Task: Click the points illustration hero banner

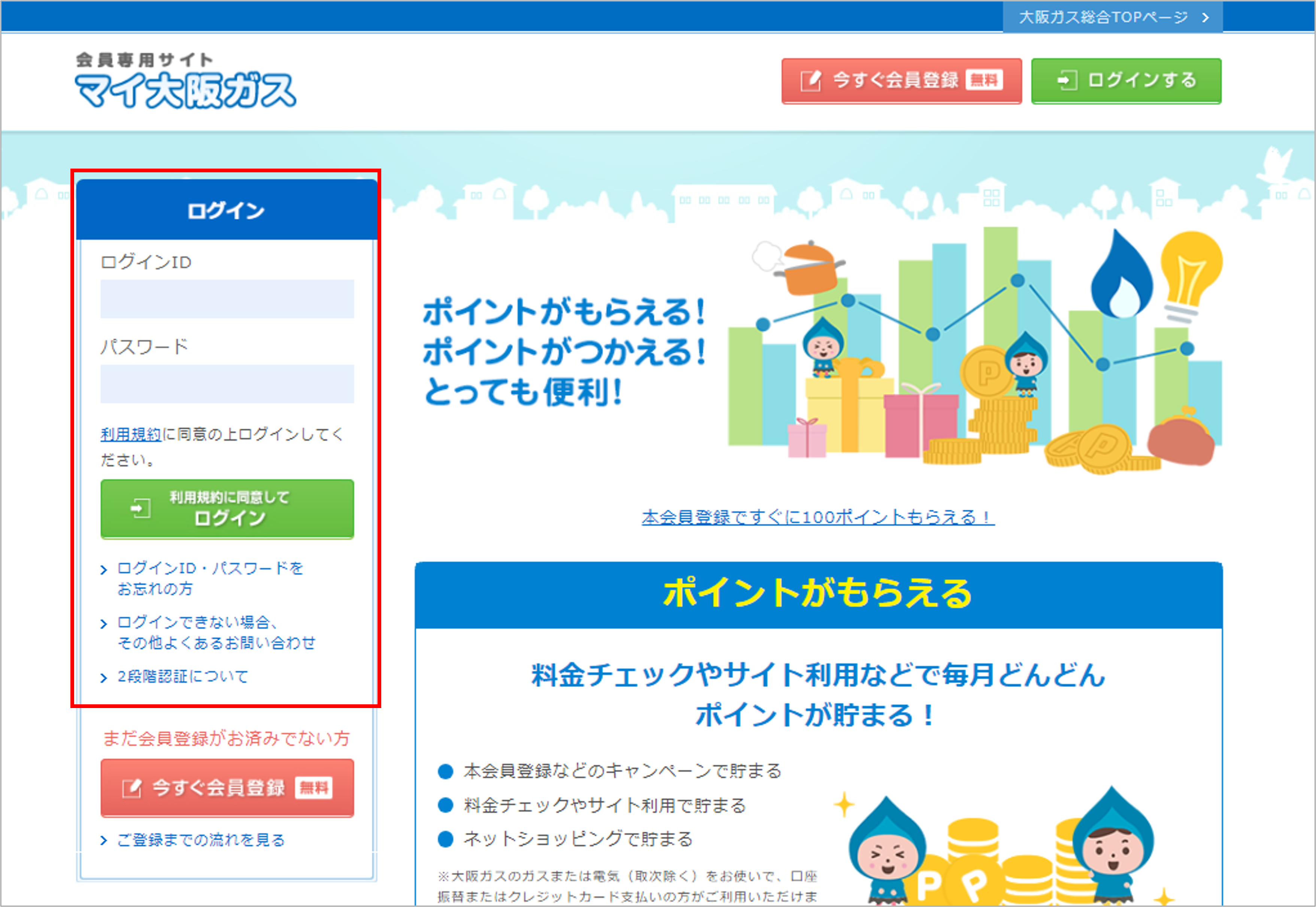Action: (x=975, y=351)
